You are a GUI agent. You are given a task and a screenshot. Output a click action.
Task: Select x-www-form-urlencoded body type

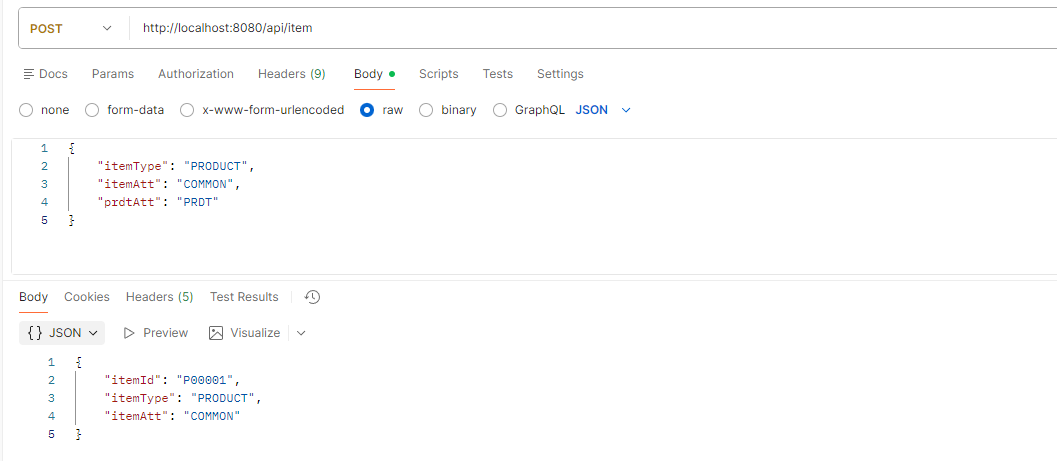coord(187,110)
